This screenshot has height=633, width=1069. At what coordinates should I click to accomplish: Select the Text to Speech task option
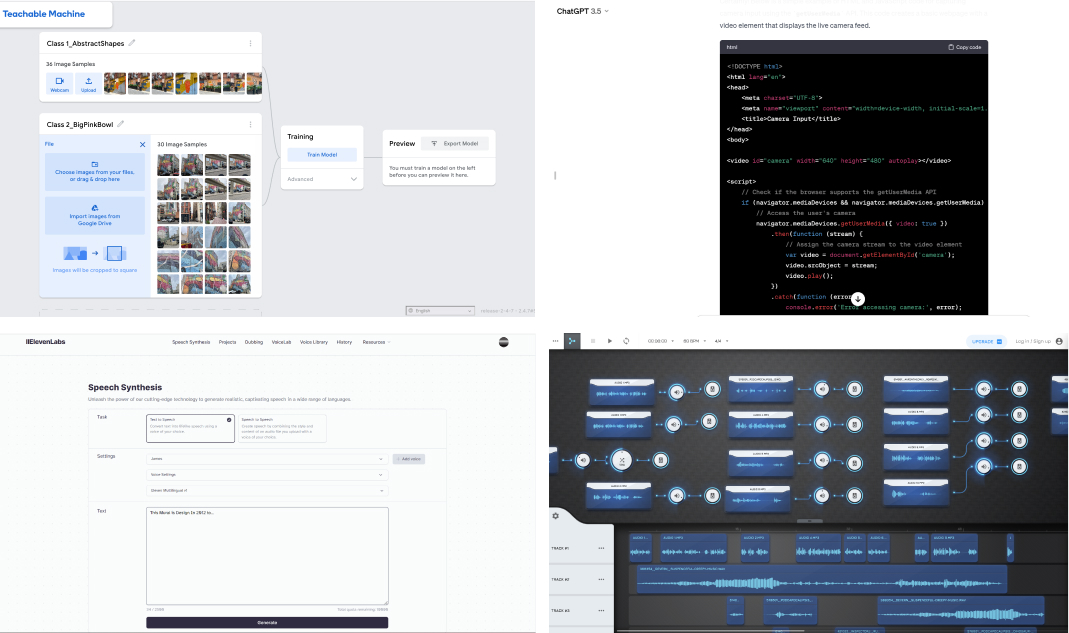pos(190,428)
